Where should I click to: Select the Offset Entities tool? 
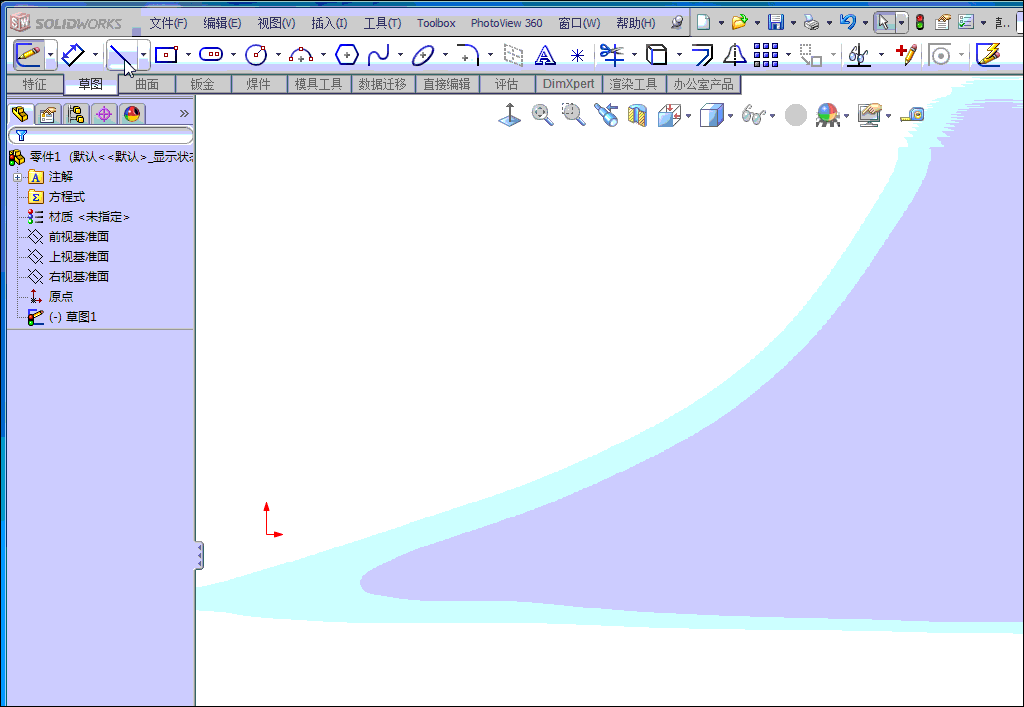702,55
